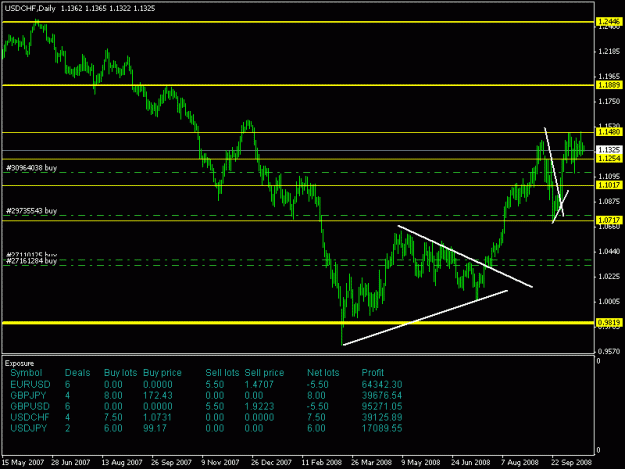
Task: Select the 1.0717 yellow price label
Action: click(609, 220)
